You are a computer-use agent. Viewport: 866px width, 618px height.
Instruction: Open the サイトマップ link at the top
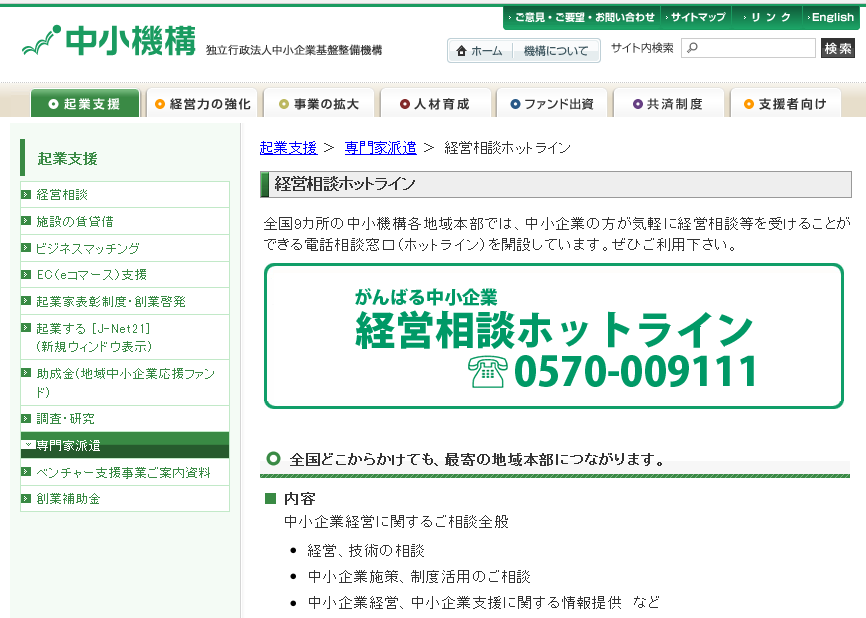coord(697,17)
